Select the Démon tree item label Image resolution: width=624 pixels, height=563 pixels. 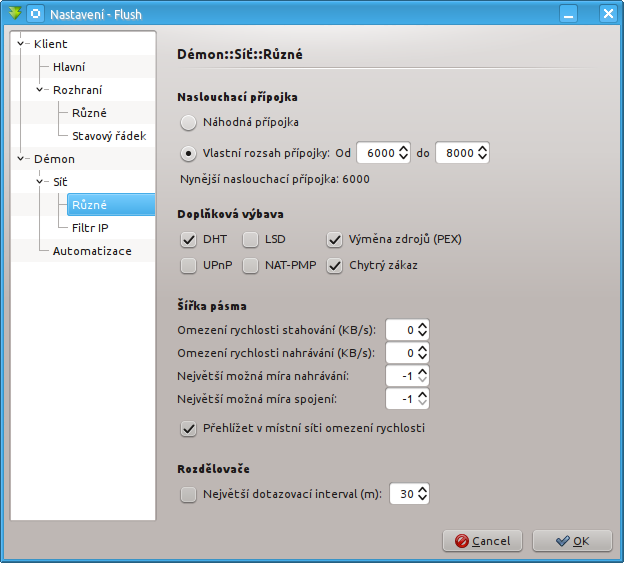(55, 159)
